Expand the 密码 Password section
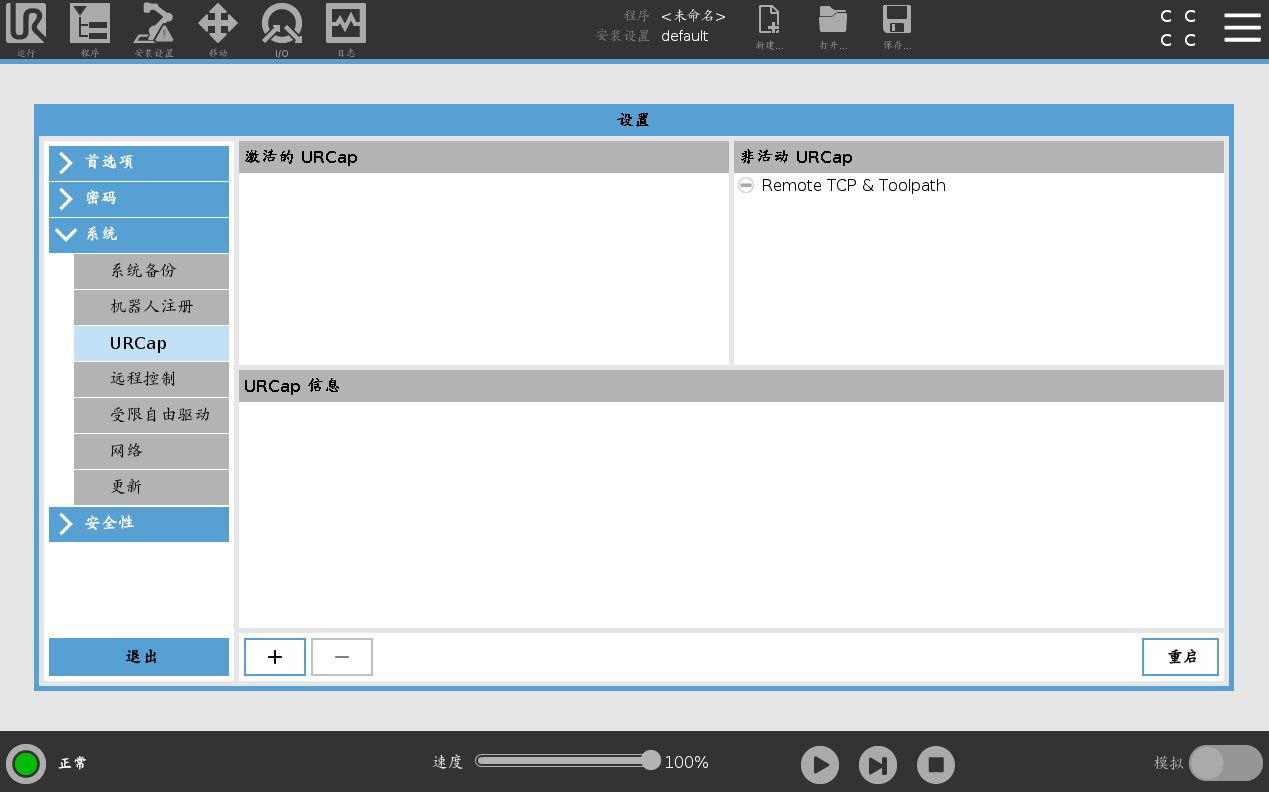The image size is (1269, 792). coord(139,199)
